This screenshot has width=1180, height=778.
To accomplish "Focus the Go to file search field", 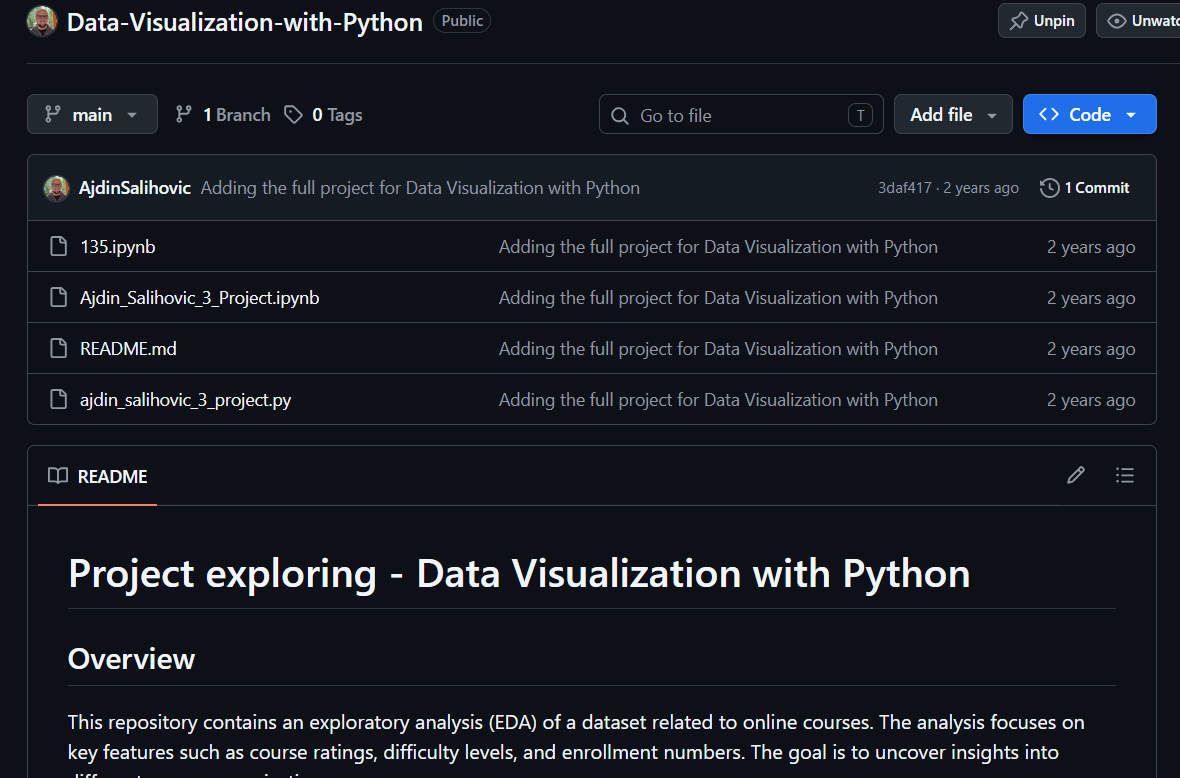I will 741,115.
